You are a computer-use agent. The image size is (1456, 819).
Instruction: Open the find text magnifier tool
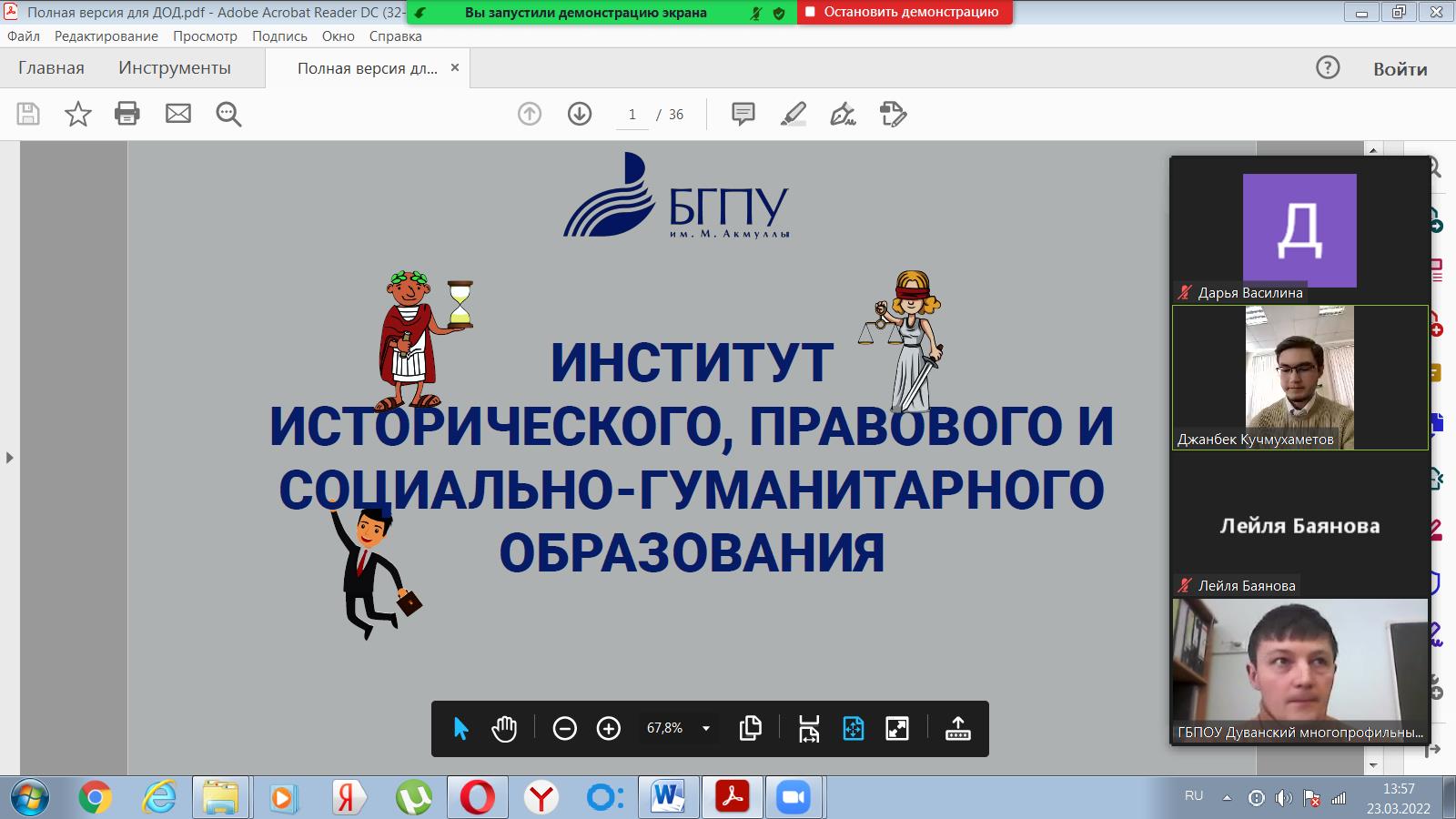(228, 114)
